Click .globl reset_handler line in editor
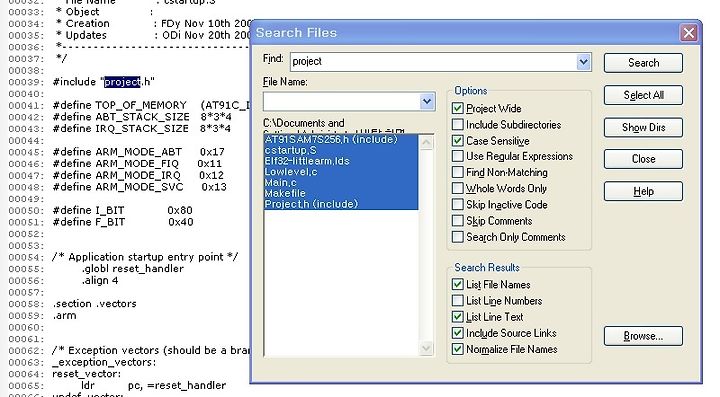The width and height of the screenshot is (720, 397). (133, 269)
